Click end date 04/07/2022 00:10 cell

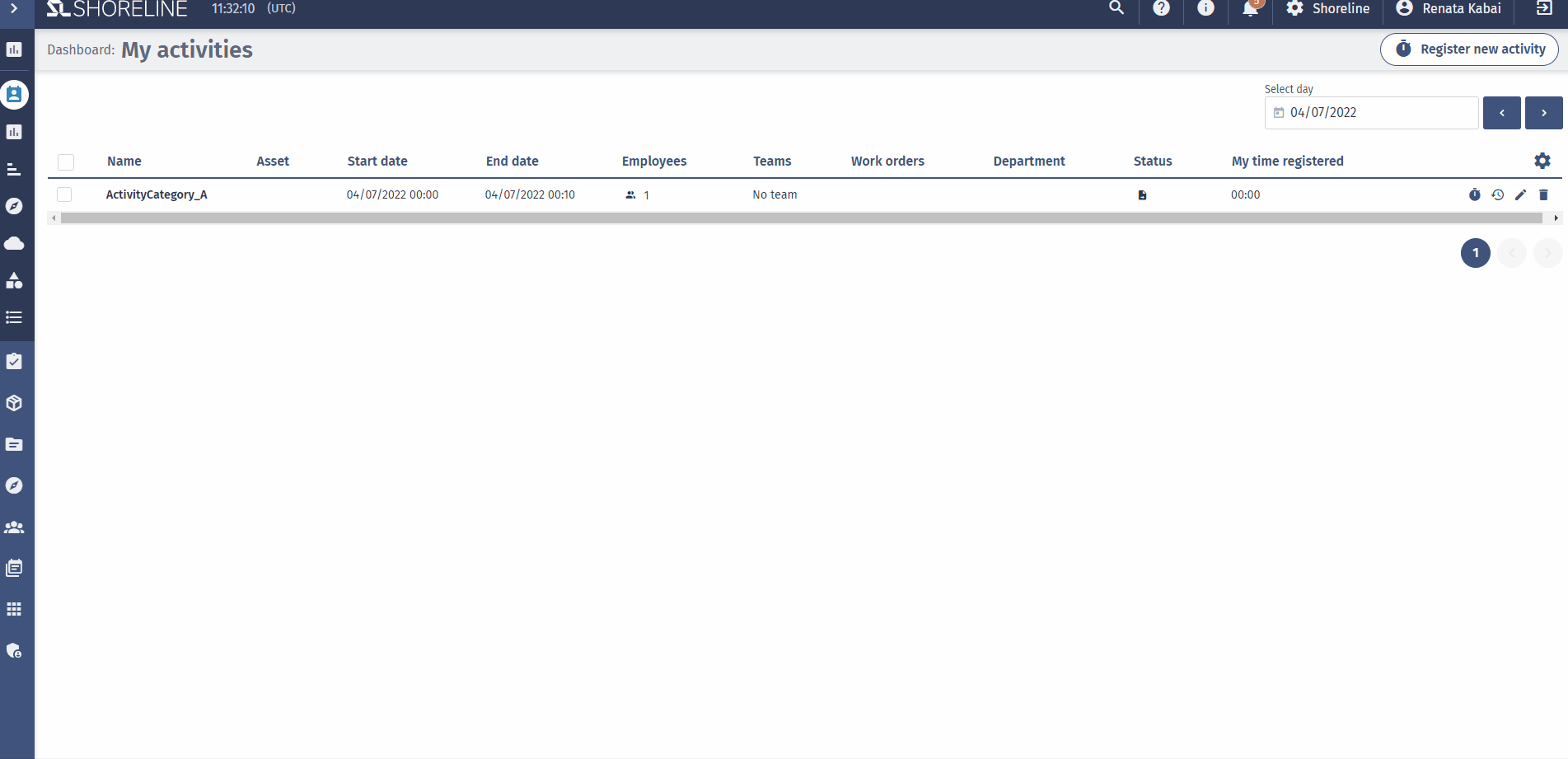click(x=530, y=194)
